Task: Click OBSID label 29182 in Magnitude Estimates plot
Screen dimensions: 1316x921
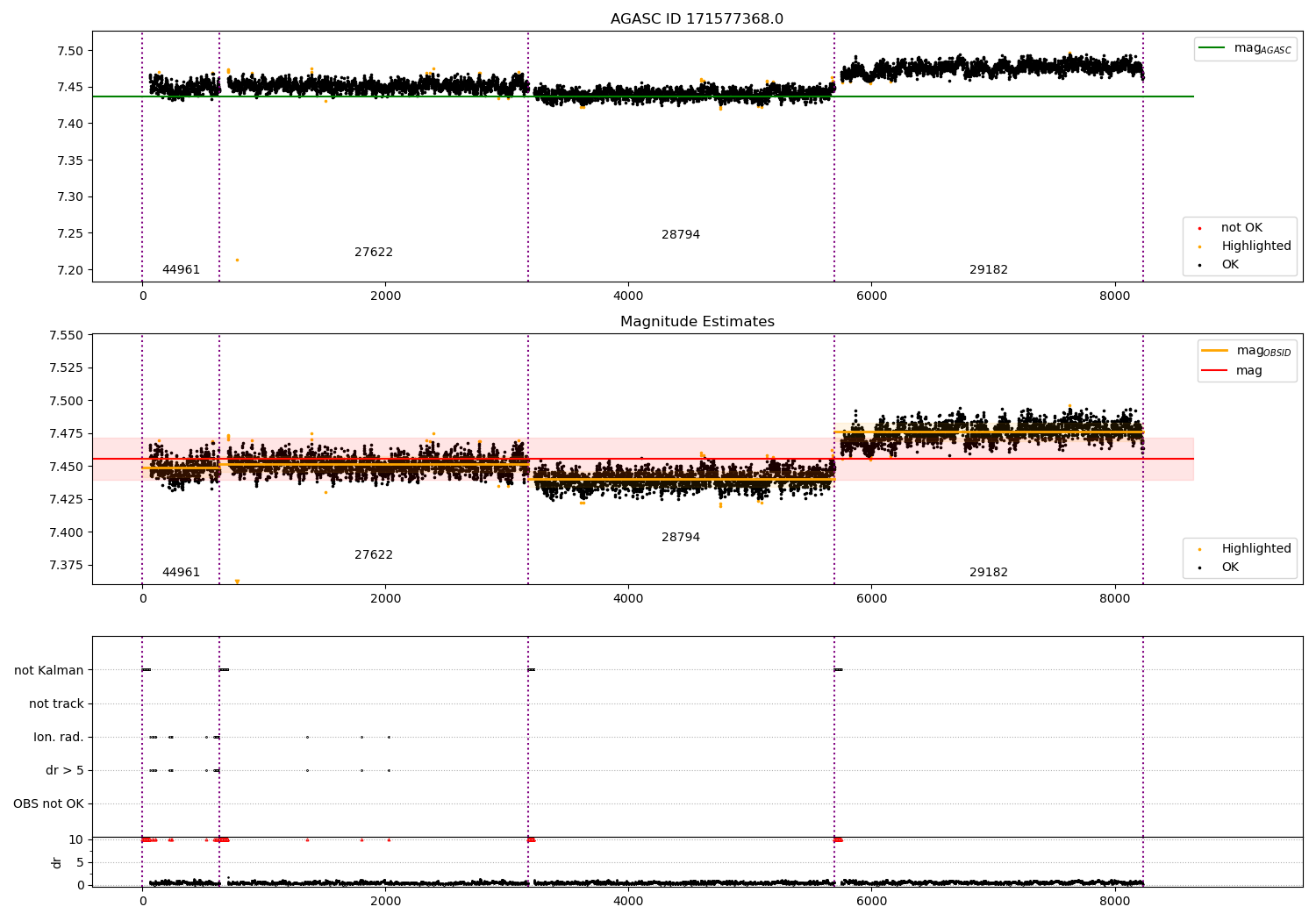Action: point(989,573)
